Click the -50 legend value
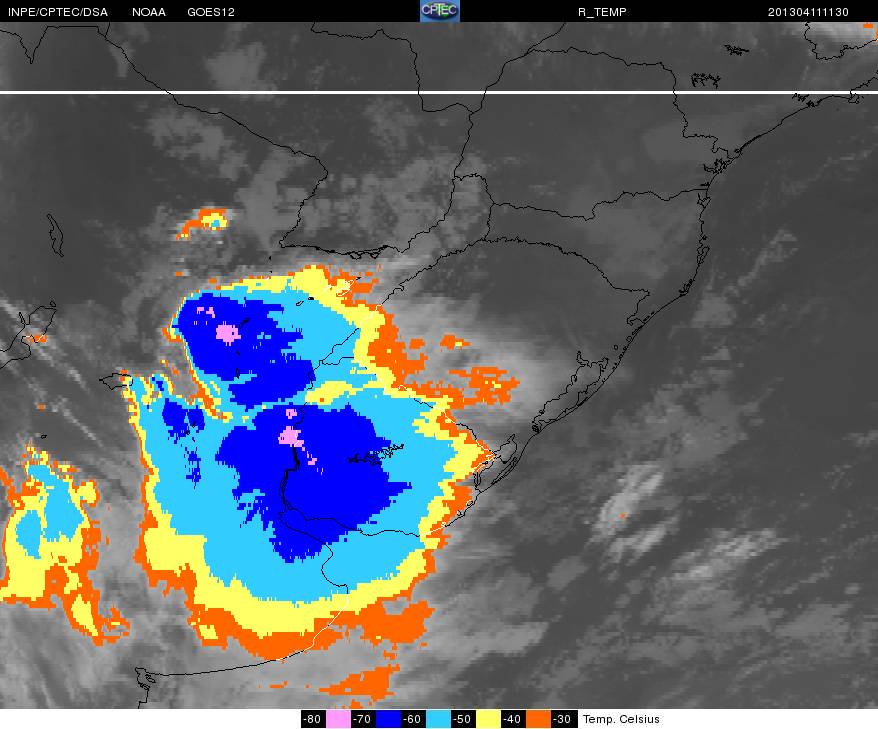The height and width of the screenshot is (729, 878). pyautogui.click(x=463, y=719)
